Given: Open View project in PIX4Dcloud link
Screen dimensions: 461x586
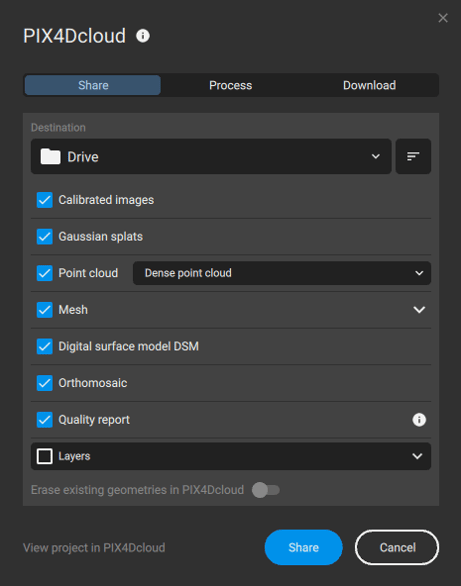Looking at the screenshot, I should pos(94,548).
